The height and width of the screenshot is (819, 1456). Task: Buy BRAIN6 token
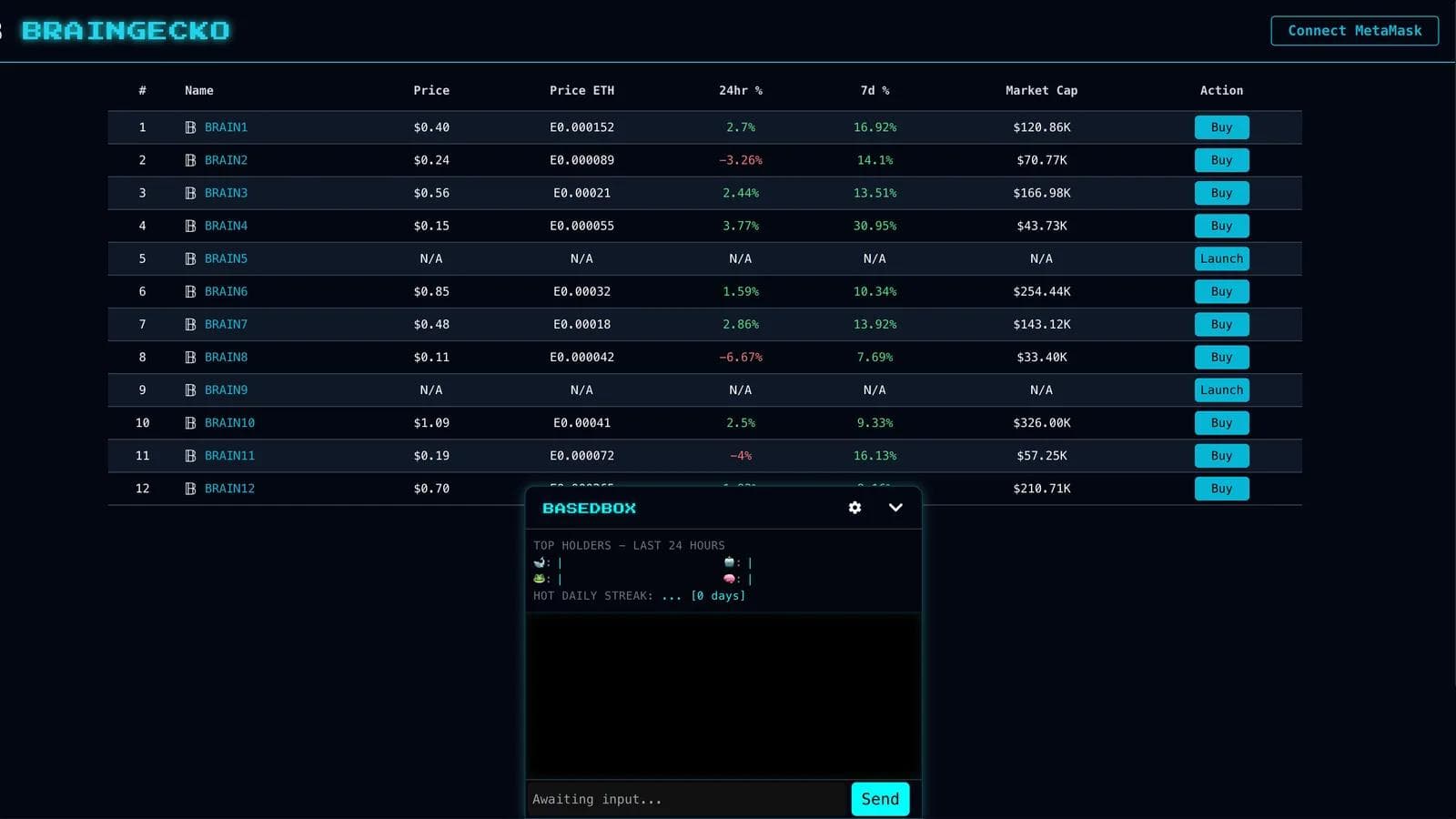pos(1221,291)
